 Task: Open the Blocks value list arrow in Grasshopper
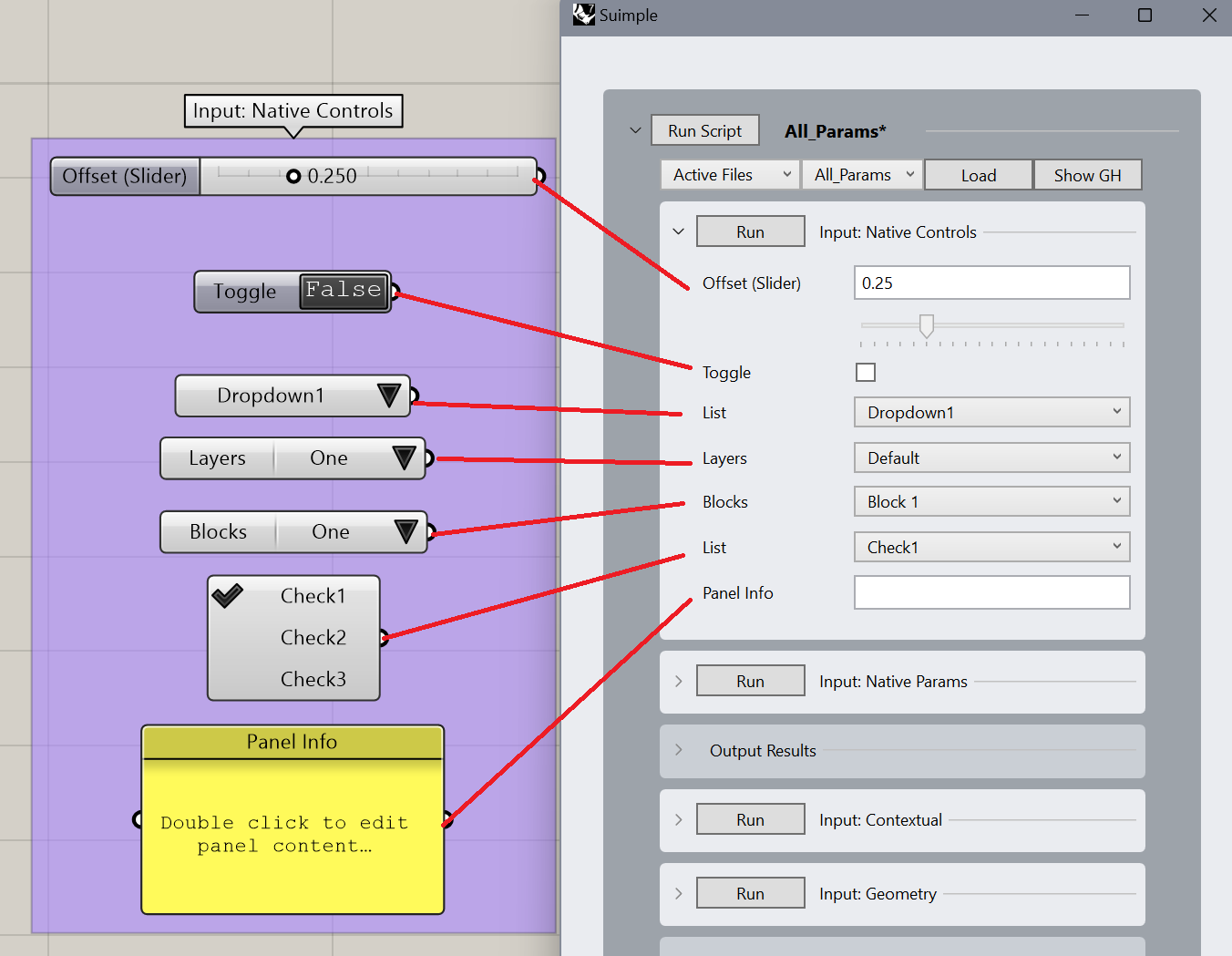click(x=406, y=531)
